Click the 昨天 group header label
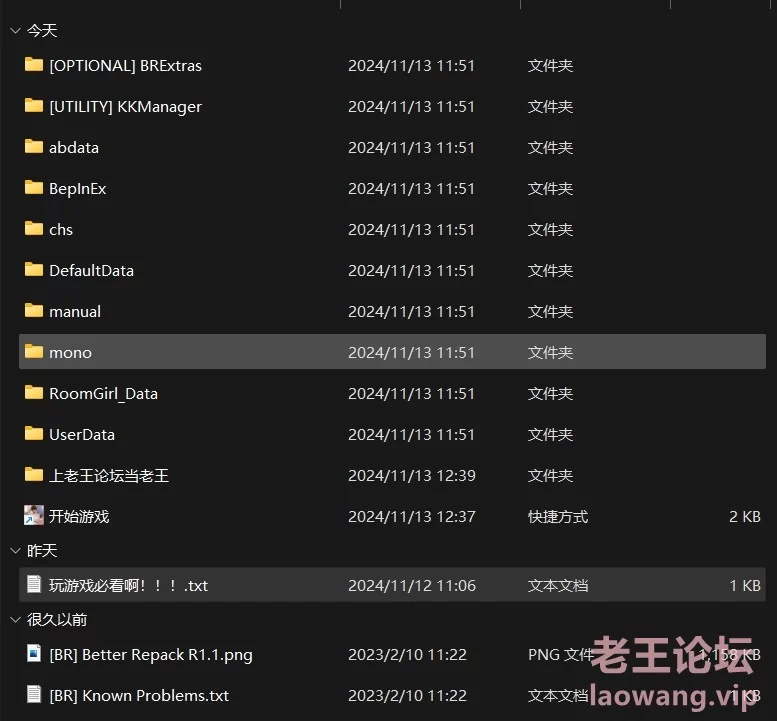Screen dimensions: 777x721 coord(42,551)
